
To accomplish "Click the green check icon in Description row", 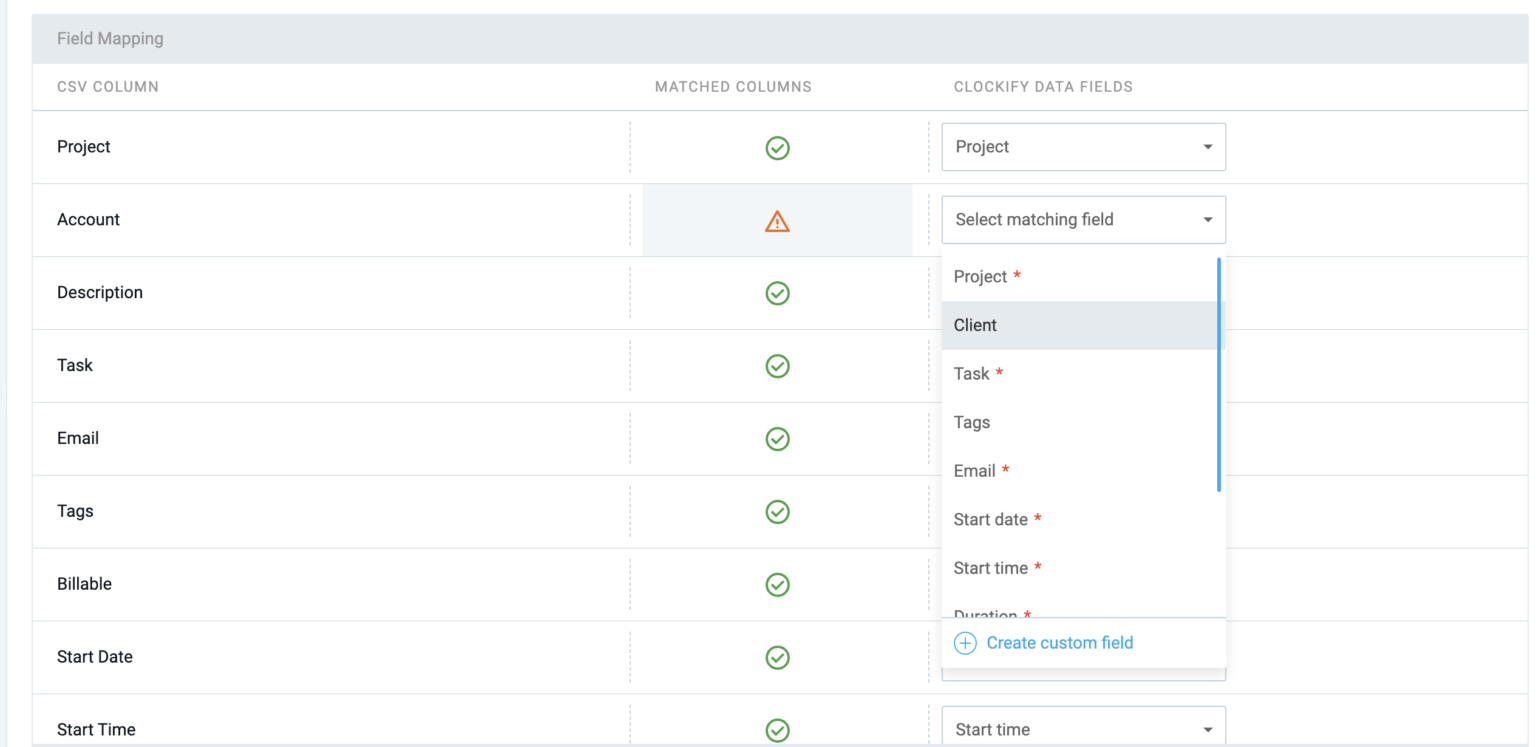I will 777,293.
